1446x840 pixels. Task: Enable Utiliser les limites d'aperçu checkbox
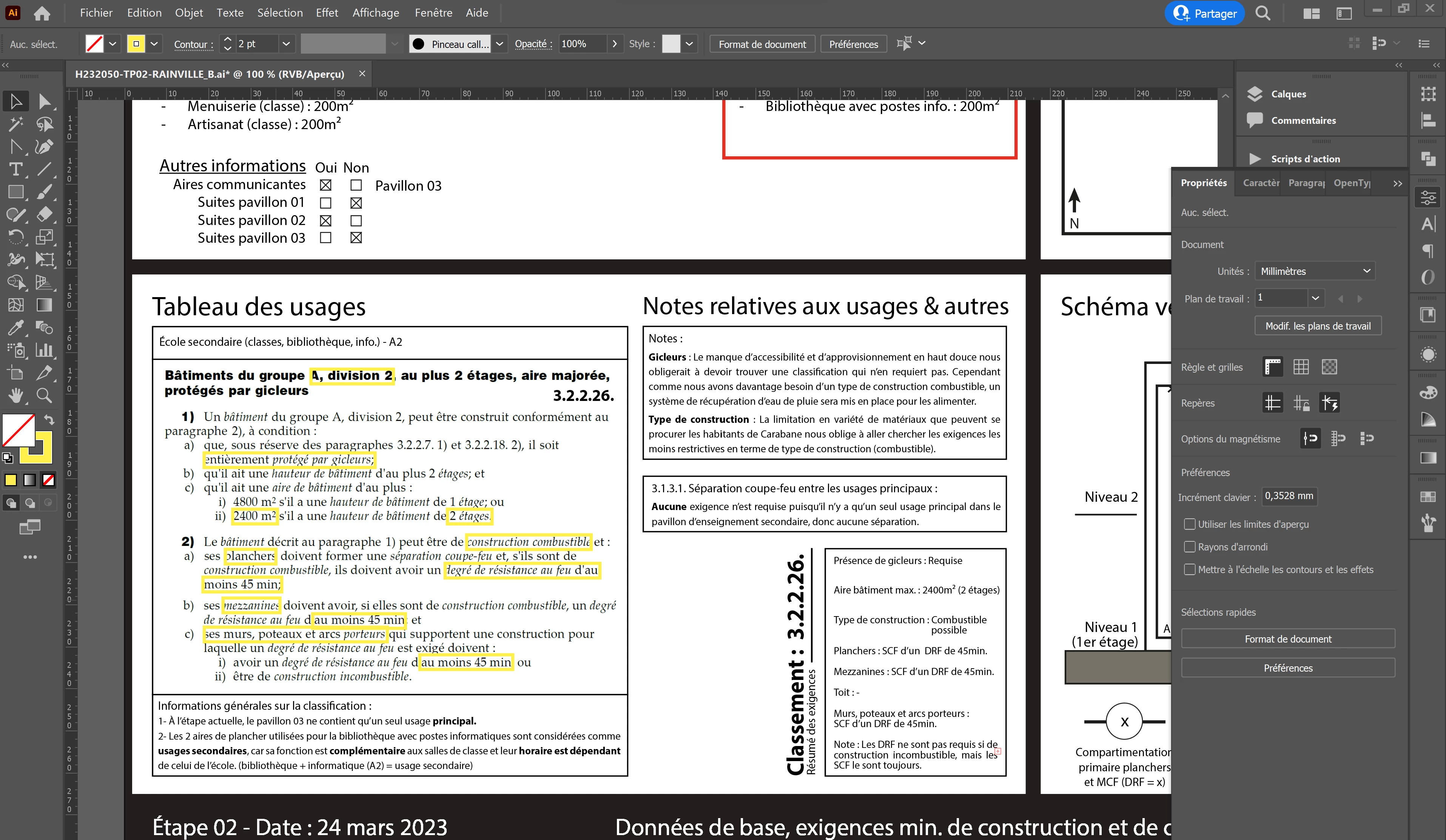click(1190, 524)
